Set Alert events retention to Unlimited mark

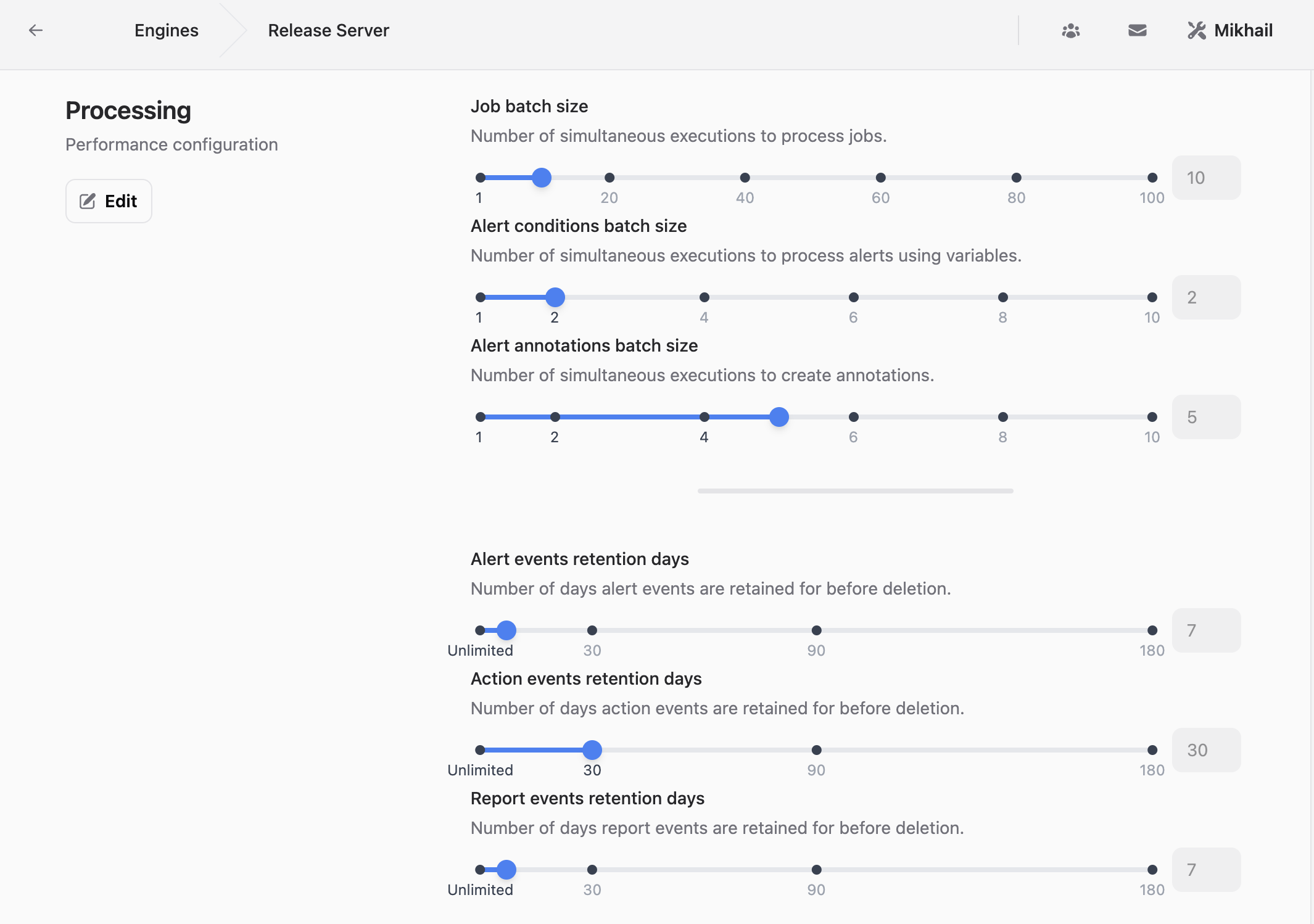coord(480,630)
